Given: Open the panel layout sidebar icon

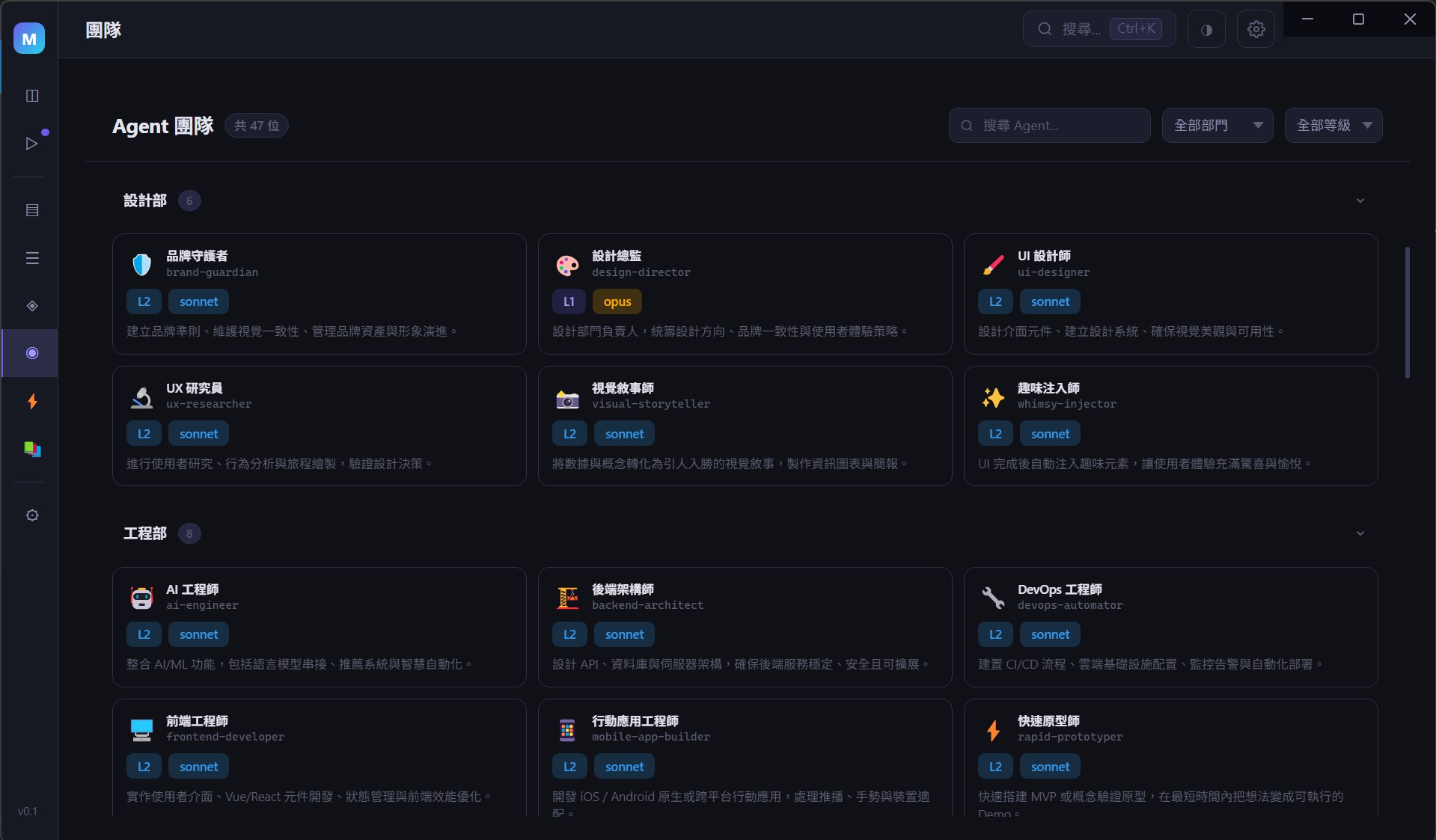Looking at the screenshot, I should tap(32, 95).
